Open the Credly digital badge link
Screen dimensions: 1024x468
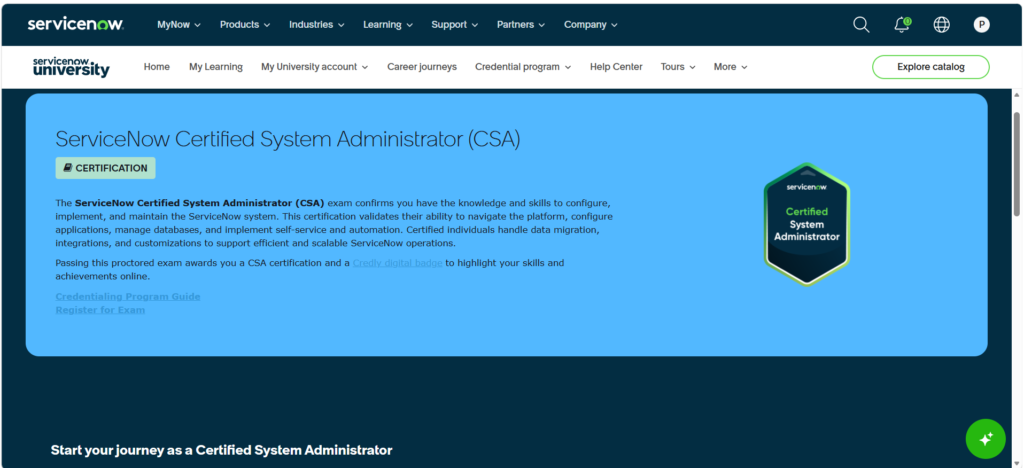click(x=398, y=263)
